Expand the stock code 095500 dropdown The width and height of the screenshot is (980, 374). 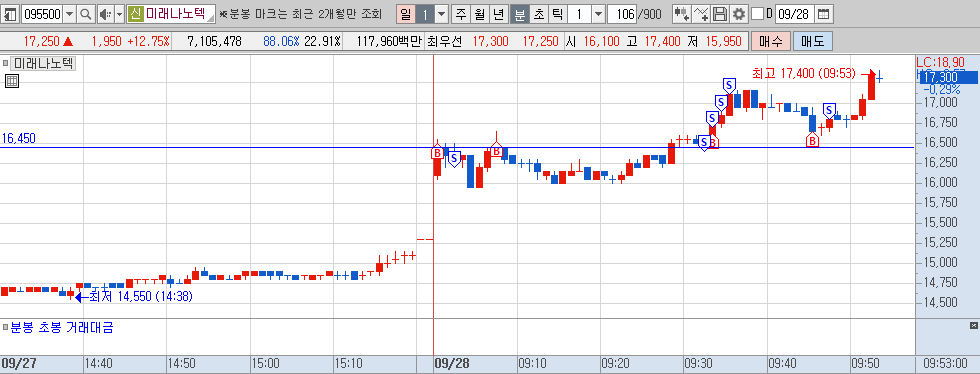pos(69,14)
